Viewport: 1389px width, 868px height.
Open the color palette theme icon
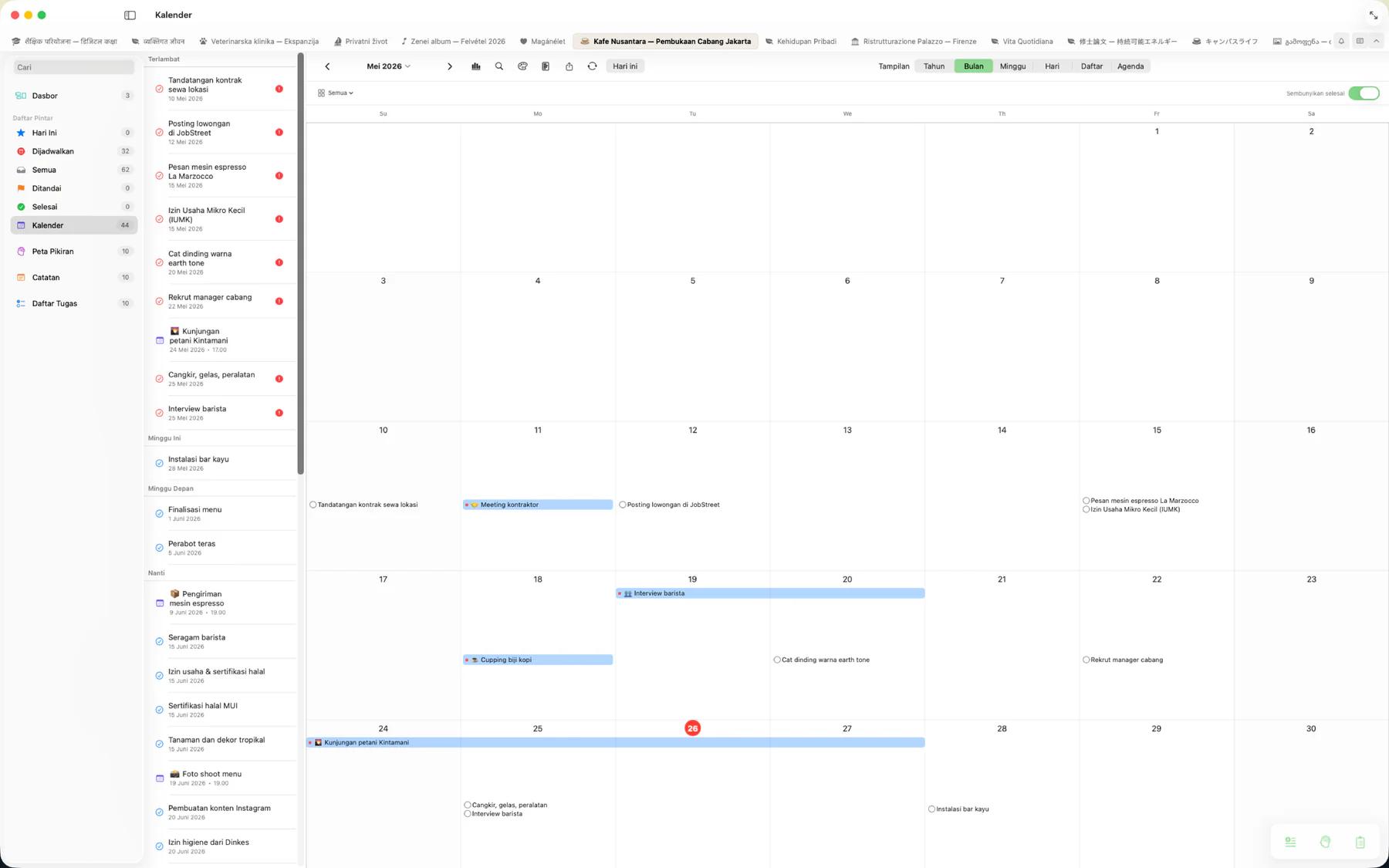(522, 66)
